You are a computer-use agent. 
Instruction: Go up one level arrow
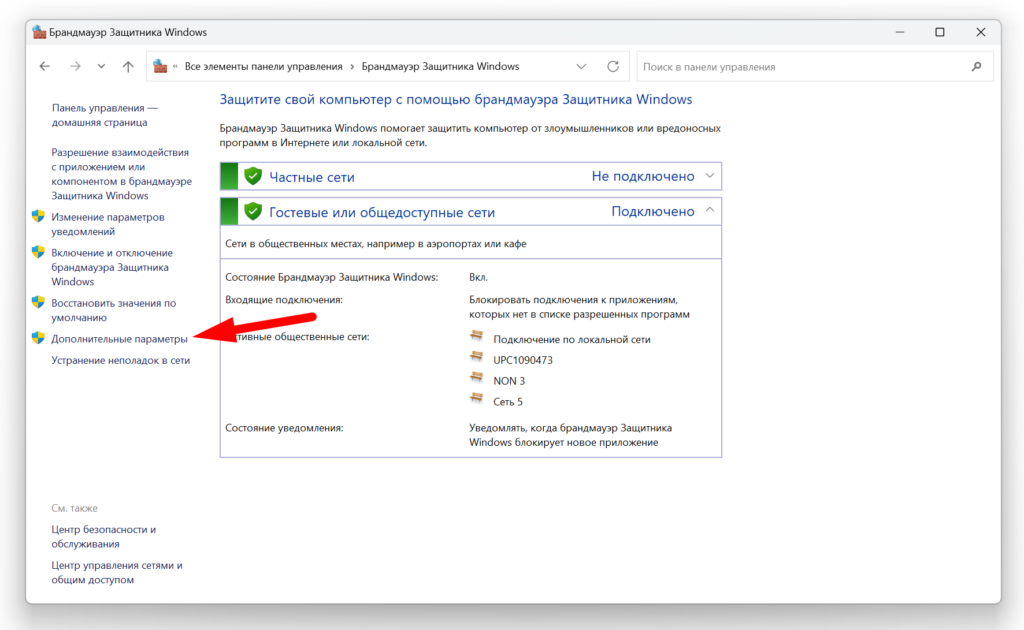128,66
